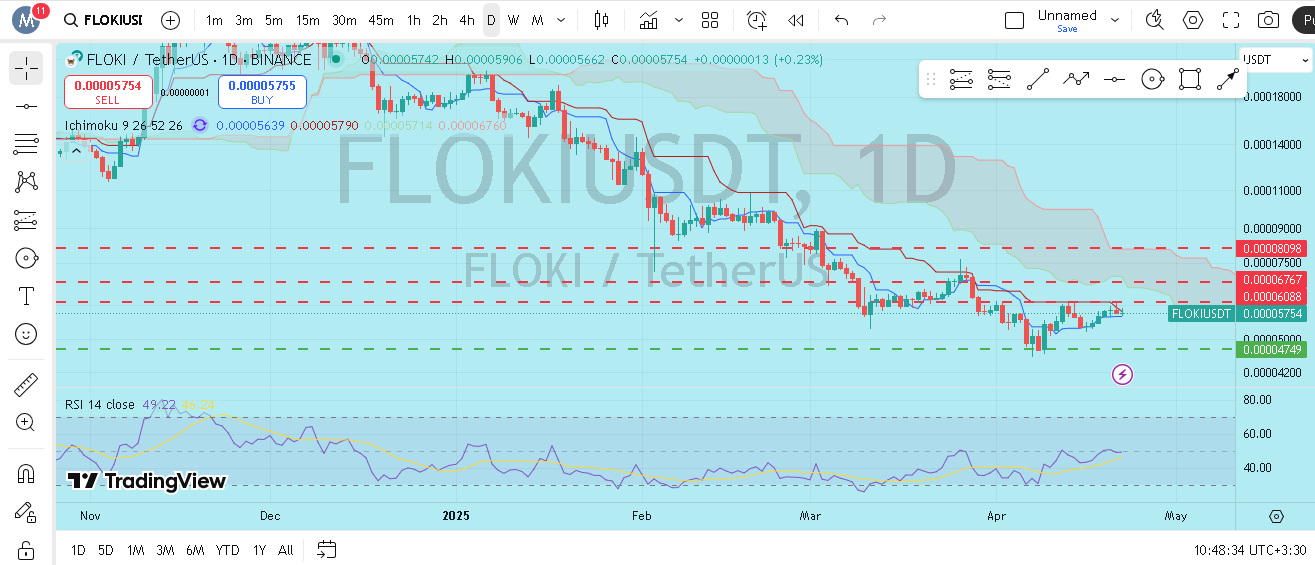Redo the chart action
The width and height of the screenshot is (1315, 565).
tap(879, 20)
